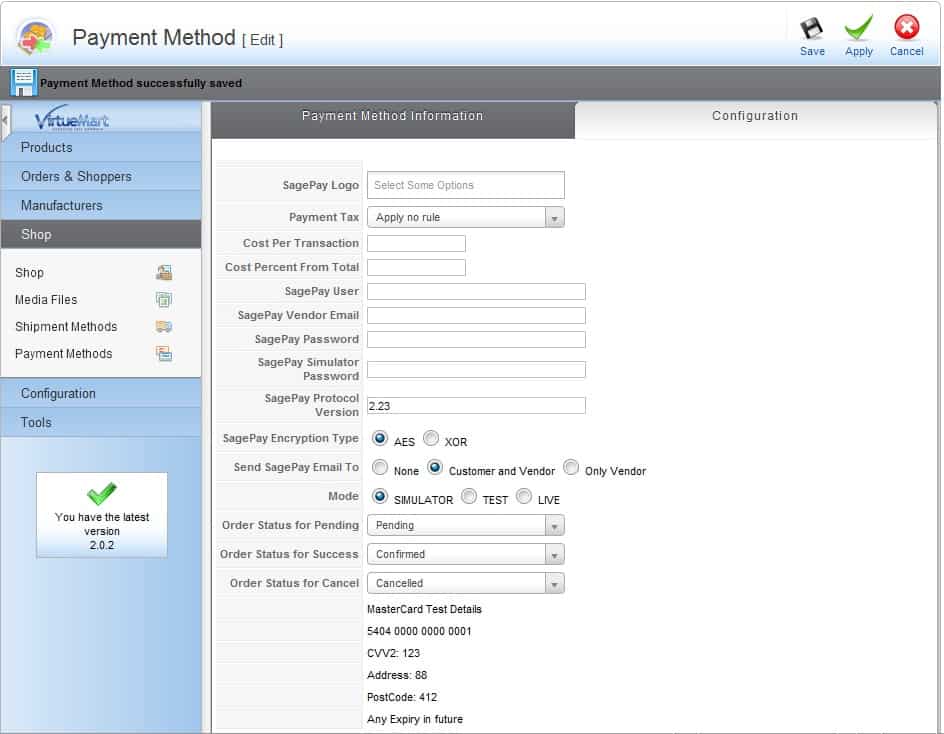The width and height of the screenshot is (944, 734).
Task: Go to Media Files
Action: point(46,299)
